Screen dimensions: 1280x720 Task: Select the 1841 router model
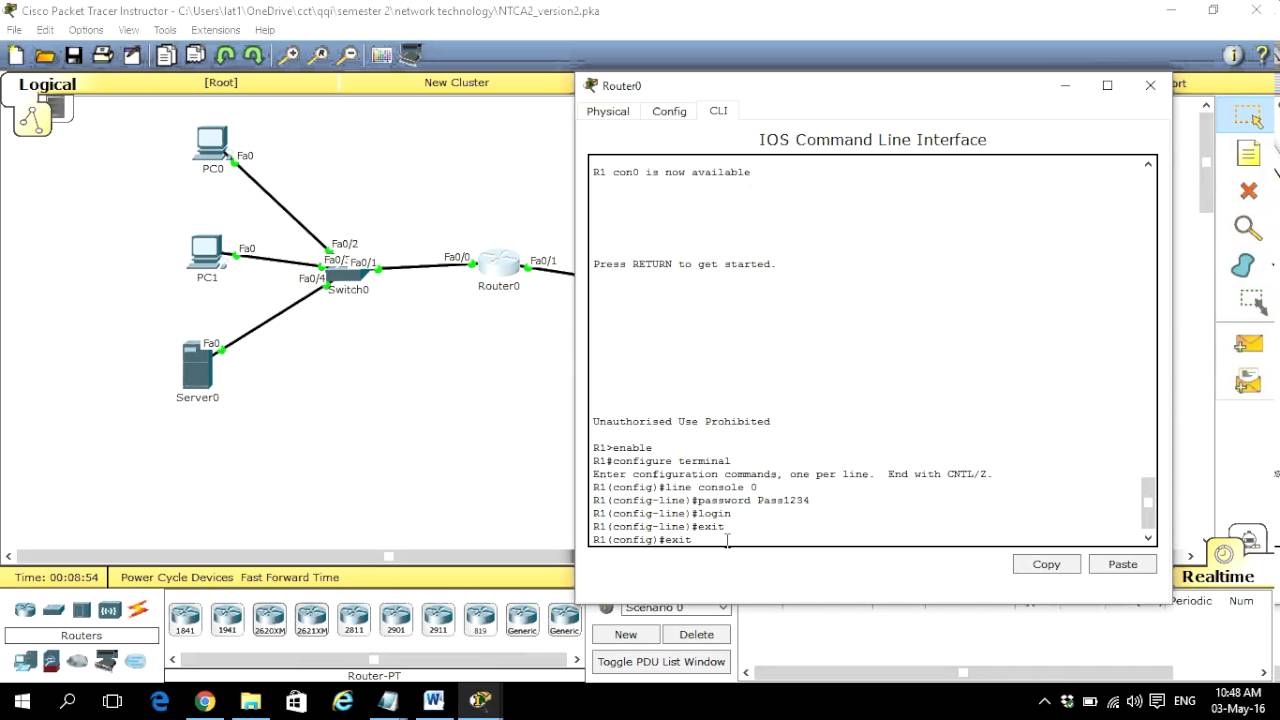click(x=185, y=619)
